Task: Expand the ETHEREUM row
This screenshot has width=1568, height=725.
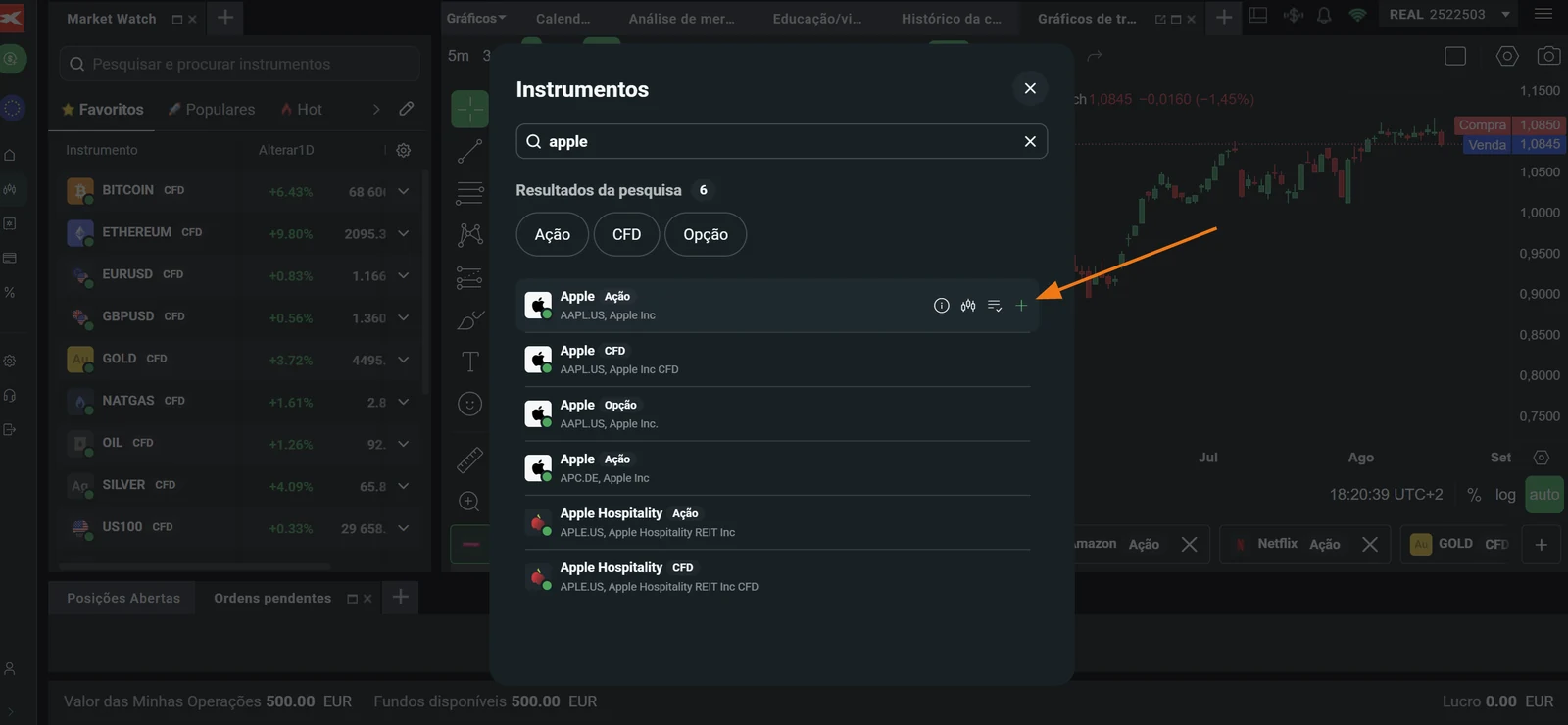Action: pos(403,233)
